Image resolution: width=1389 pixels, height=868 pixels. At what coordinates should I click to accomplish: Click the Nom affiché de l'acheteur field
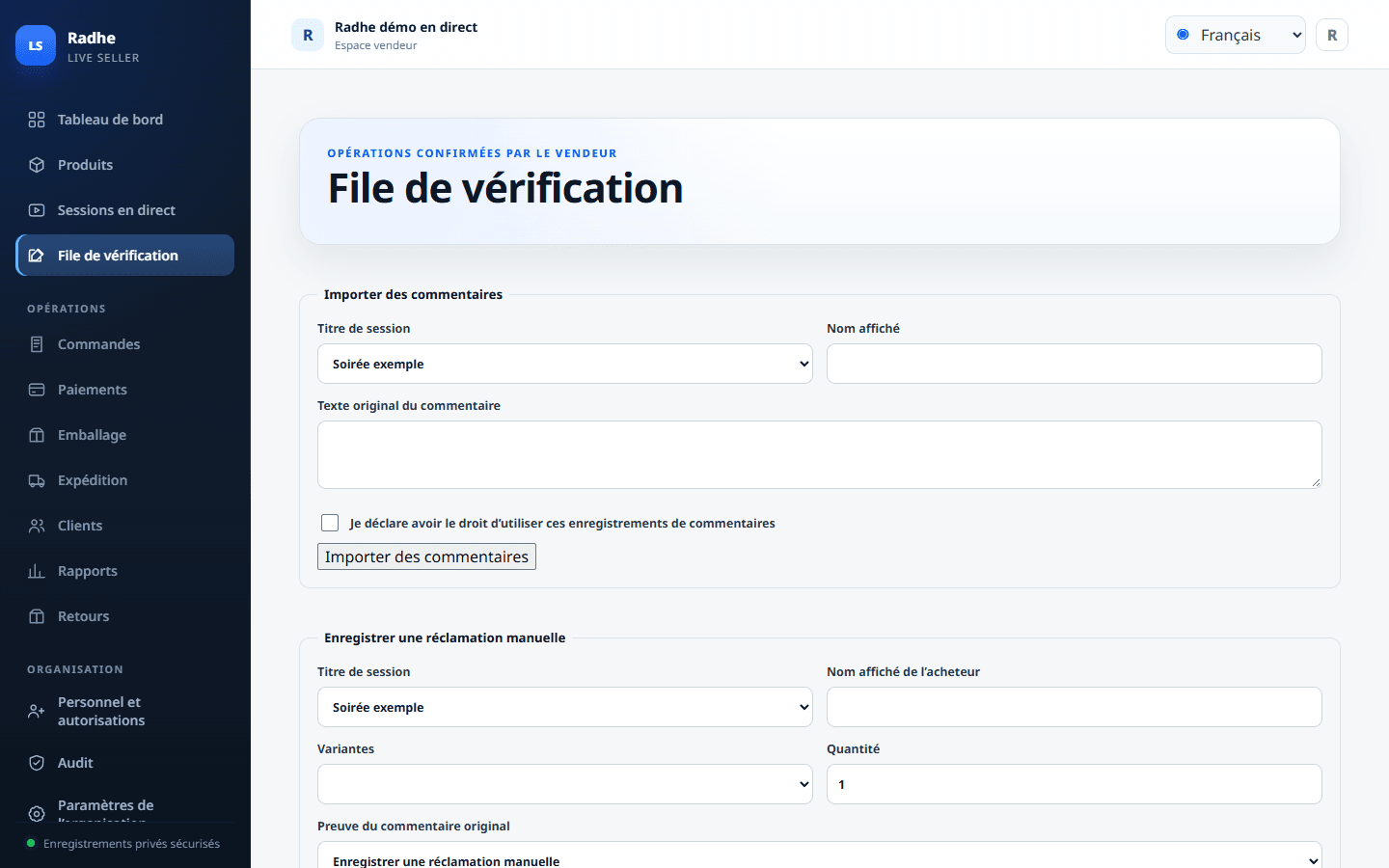coord(1075,707)
